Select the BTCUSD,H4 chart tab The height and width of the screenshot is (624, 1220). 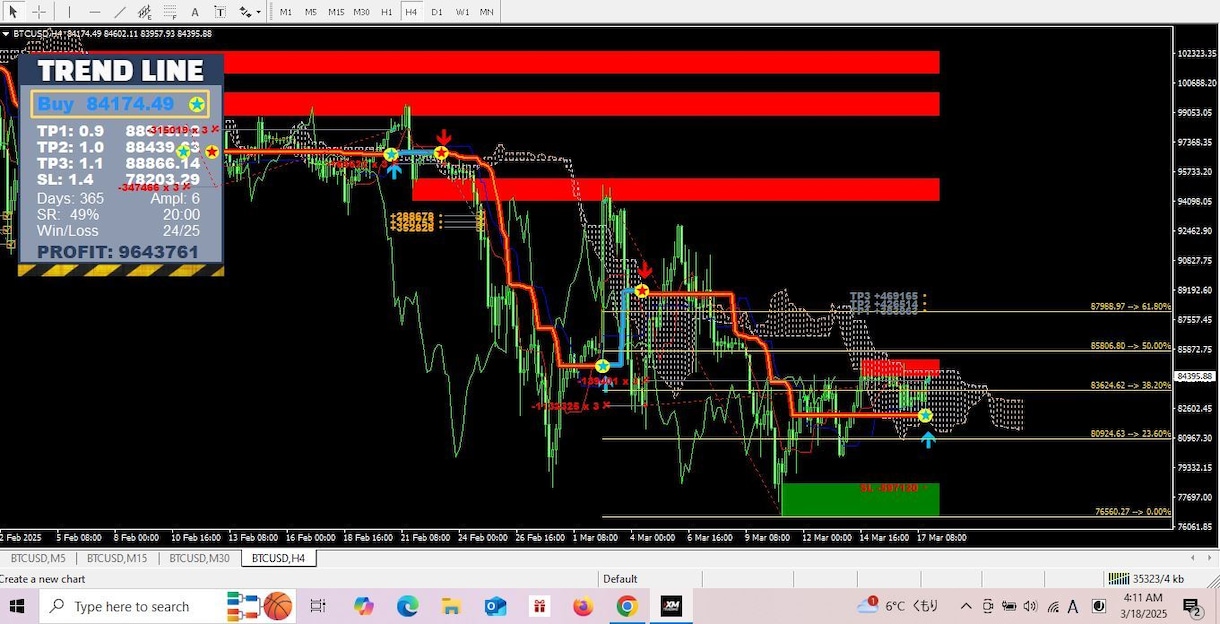(x=279, y=558)
